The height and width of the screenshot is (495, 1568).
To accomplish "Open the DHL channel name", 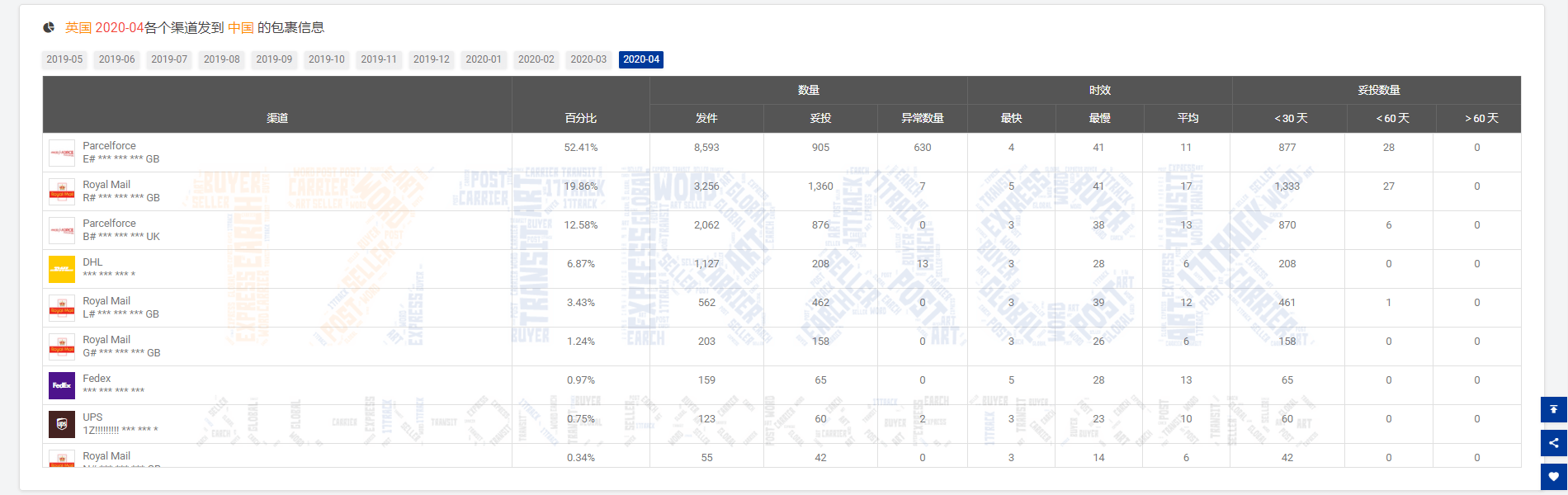I will pyautogui.click(x=92, y=262).
